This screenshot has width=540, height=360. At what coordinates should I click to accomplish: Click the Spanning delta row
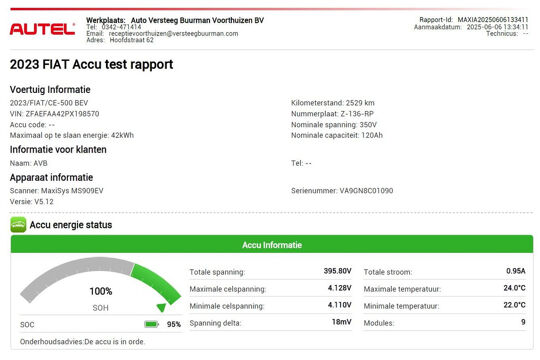click(270, 323)
